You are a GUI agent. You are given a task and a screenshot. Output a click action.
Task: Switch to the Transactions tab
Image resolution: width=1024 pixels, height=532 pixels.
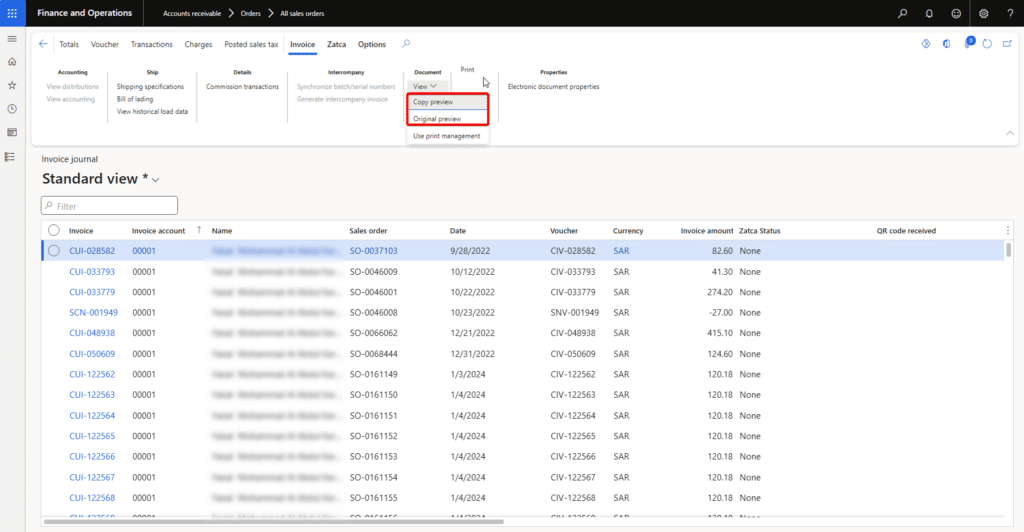click(x=152, y=44)
